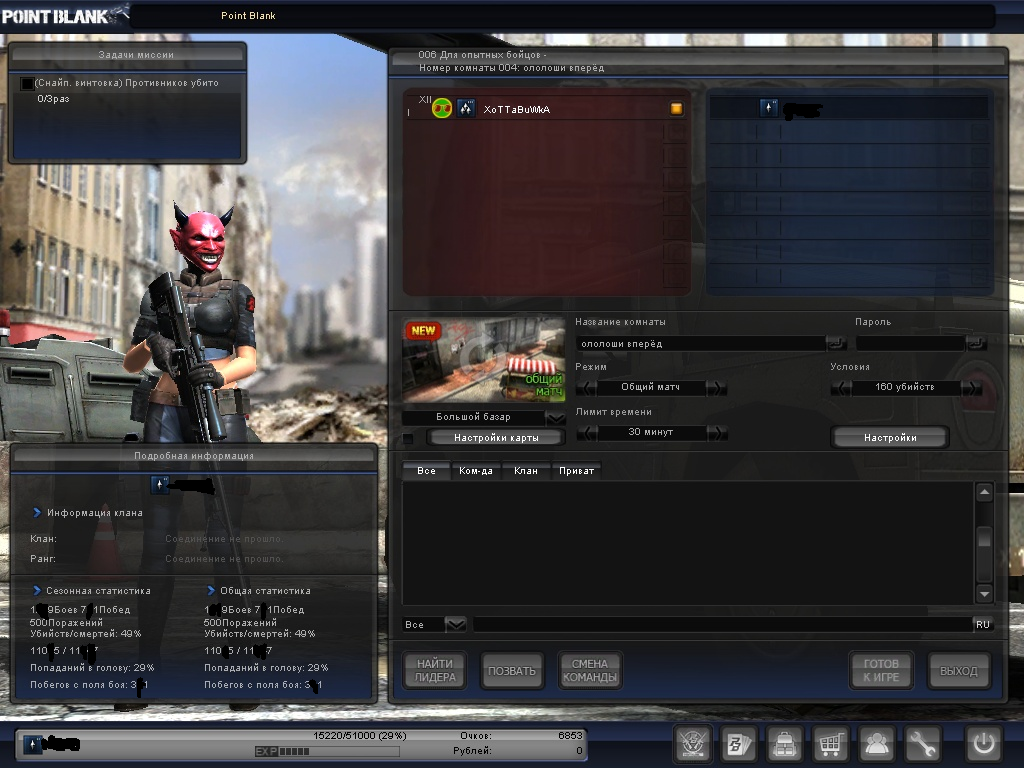
Task: Switch to the Приват chat tab
Action: (577, 471)
